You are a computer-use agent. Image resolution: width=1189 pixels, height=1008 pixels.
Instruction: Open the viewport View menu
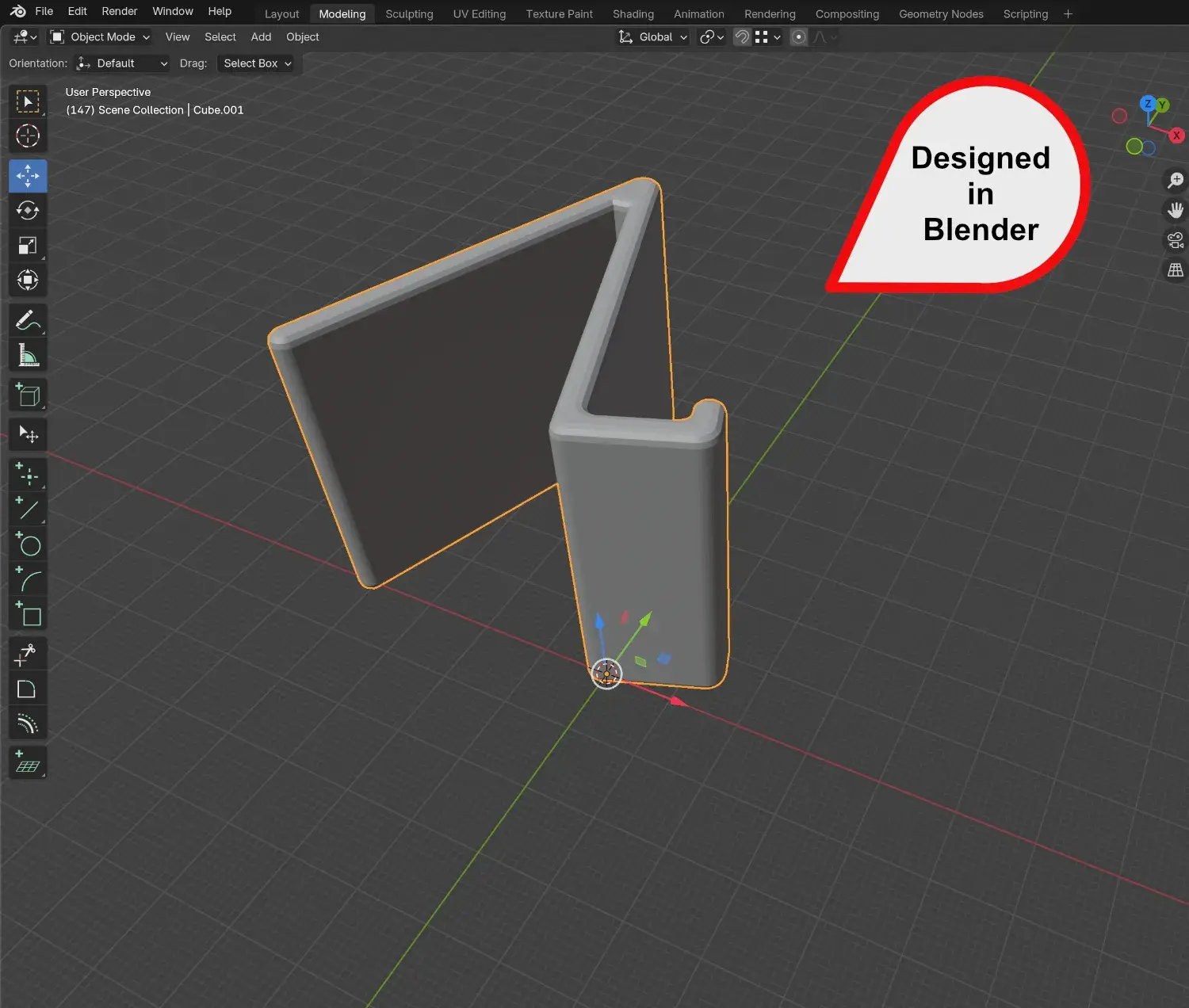pyautogui.click(x=178, y=37)
